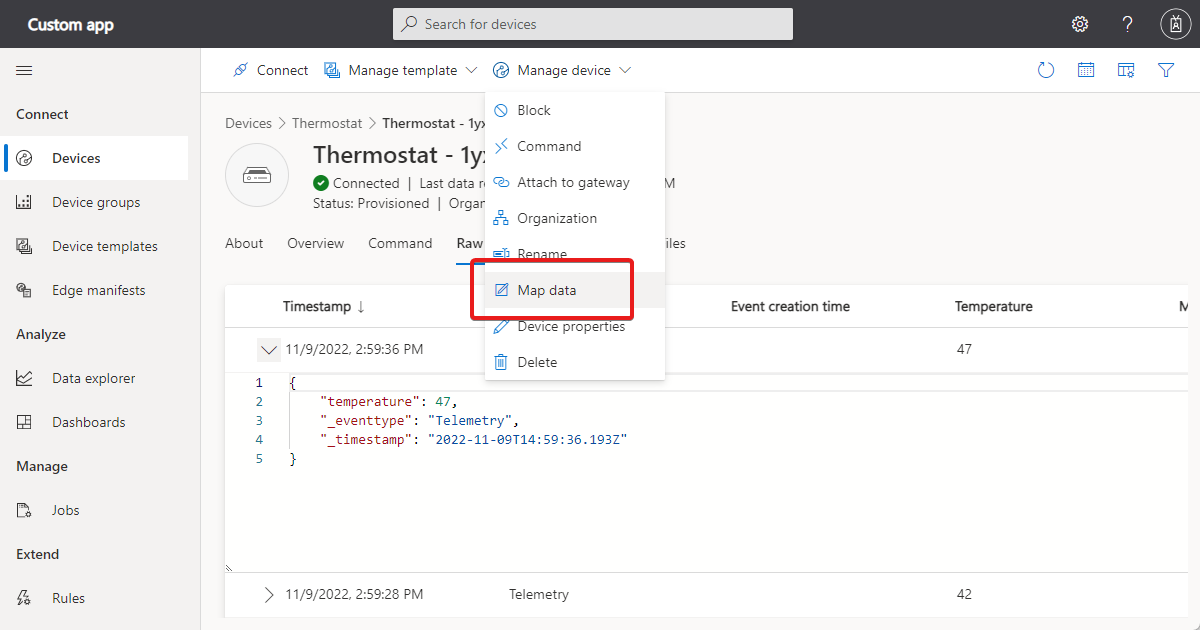Collapse the hamburger navigation menu

pyautogui.click(x=24, y=70)
